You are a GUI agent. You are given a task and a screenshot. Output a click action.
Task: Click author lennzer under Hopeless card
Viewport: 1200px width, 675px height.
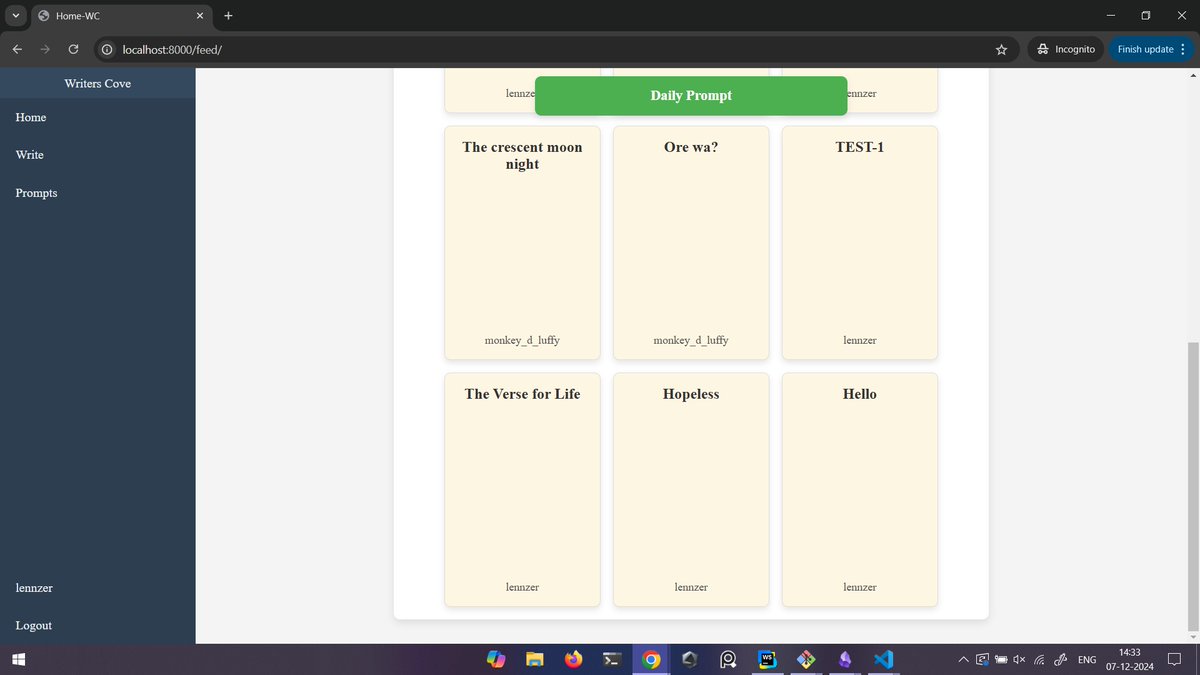(691, 587)
